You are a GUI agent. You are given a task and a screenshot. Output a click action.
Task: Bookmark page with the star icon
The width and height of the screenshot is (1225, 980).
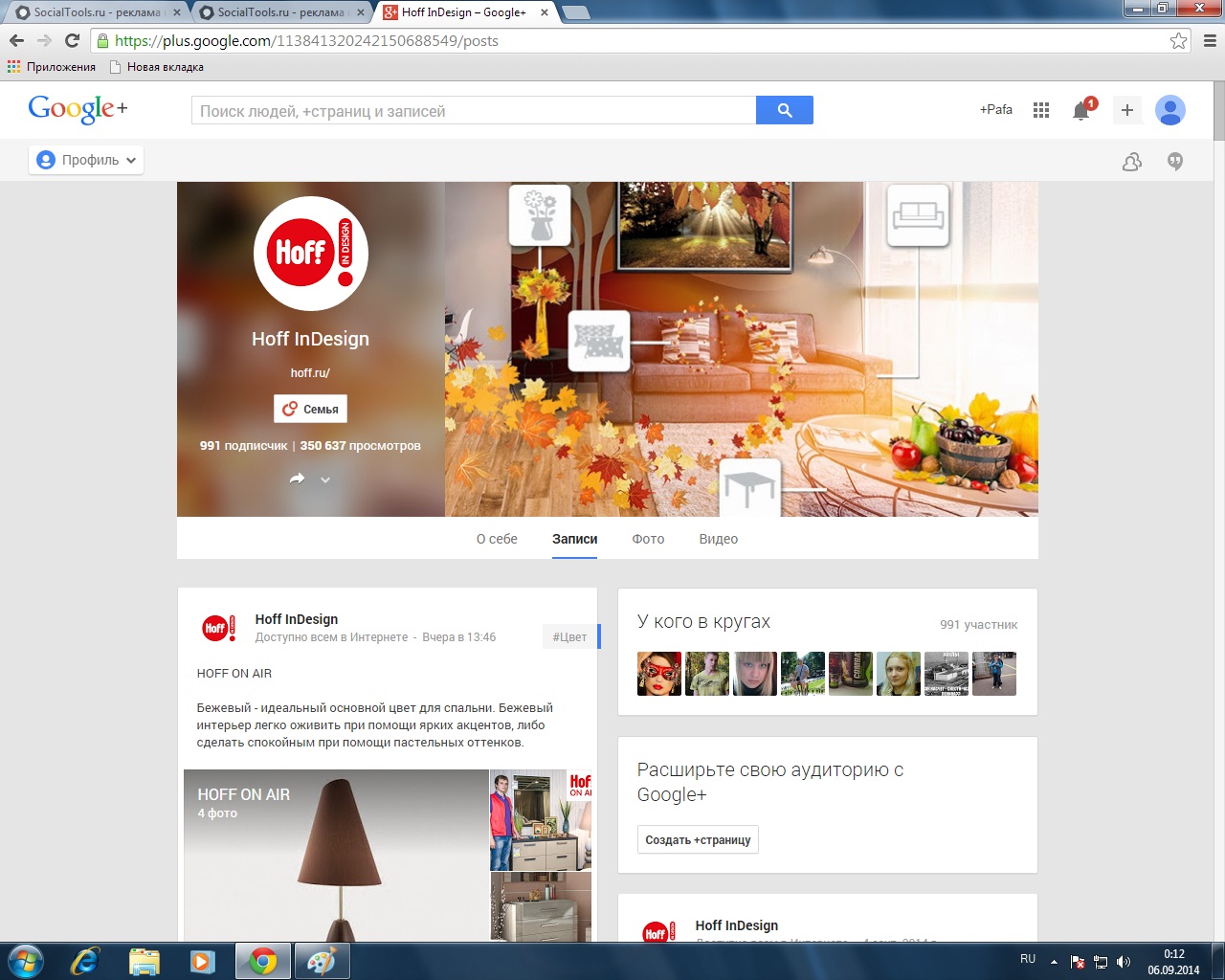[1178, 40]
